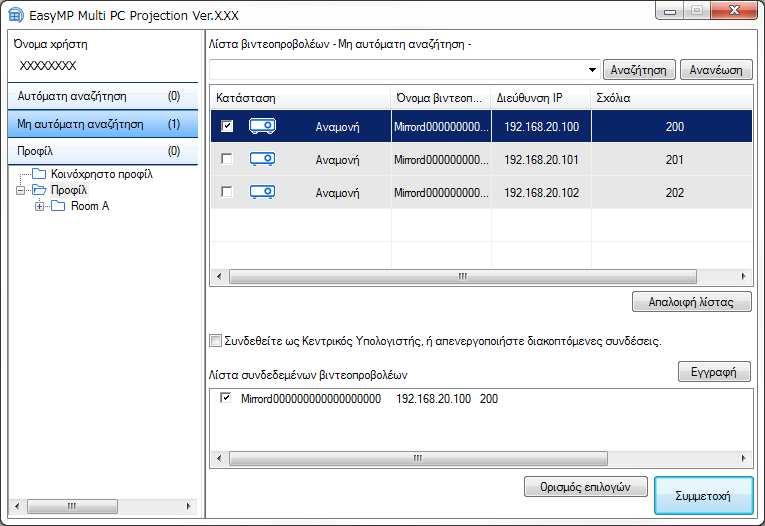Open the projector search dropdown arrow
The image size is (765, 526).
click(592, 70)
